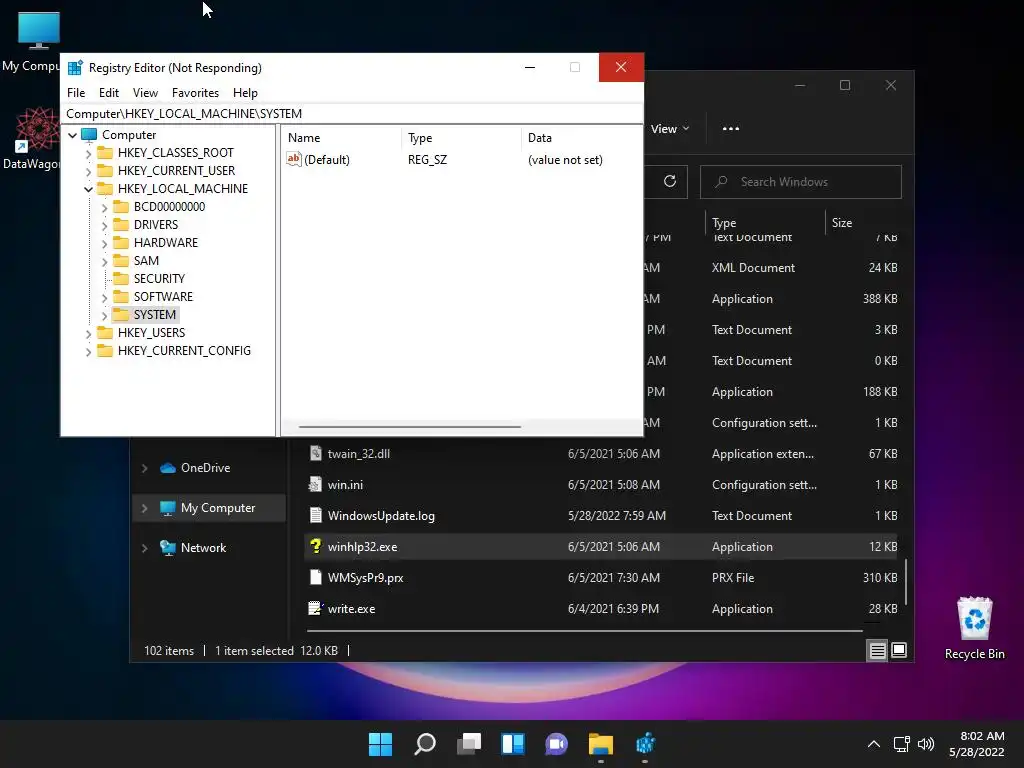This screenshot has width=1024, height=768.
Task: Select the SYSTEM key label
Action: (154, 314)
